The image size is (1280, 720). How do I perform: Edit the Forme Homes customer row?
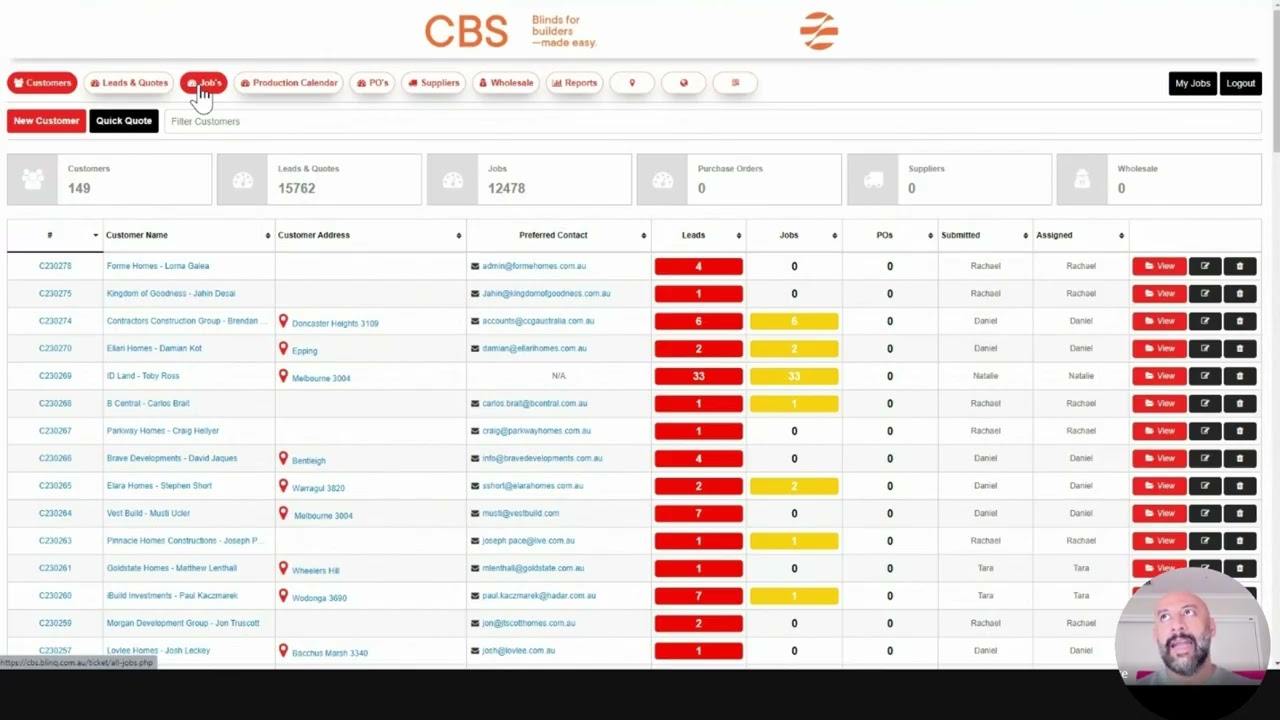coord(1205,266)
